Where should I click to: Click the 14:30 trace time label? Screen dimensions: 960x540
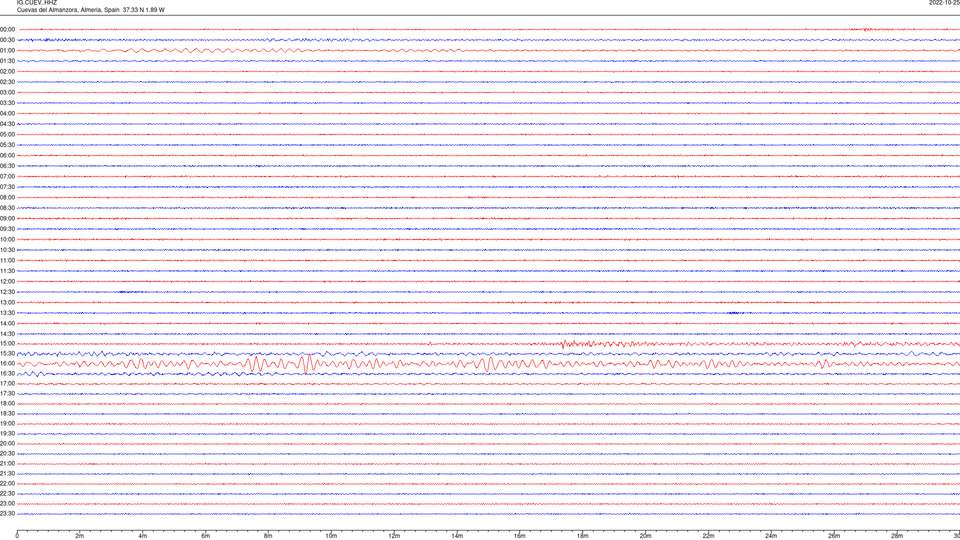click(x=7, y=334)
